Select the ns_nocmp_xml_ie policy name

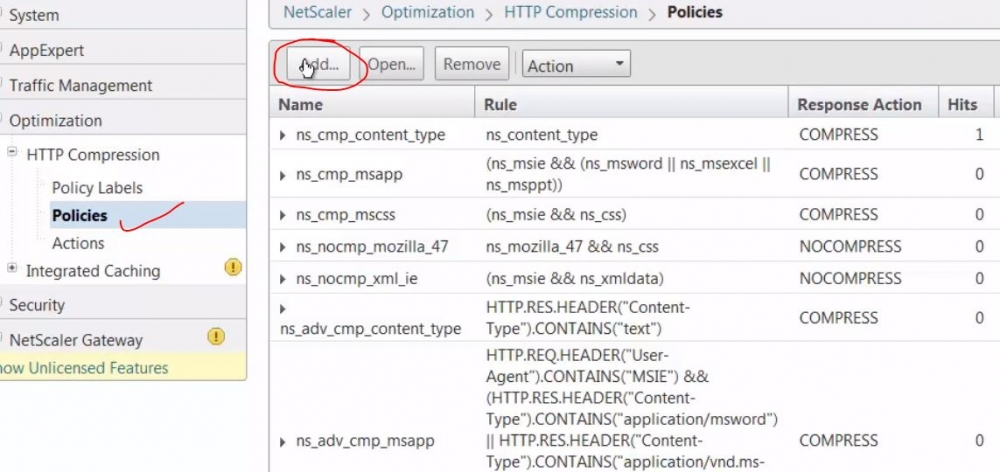click(x=357, y=279)
